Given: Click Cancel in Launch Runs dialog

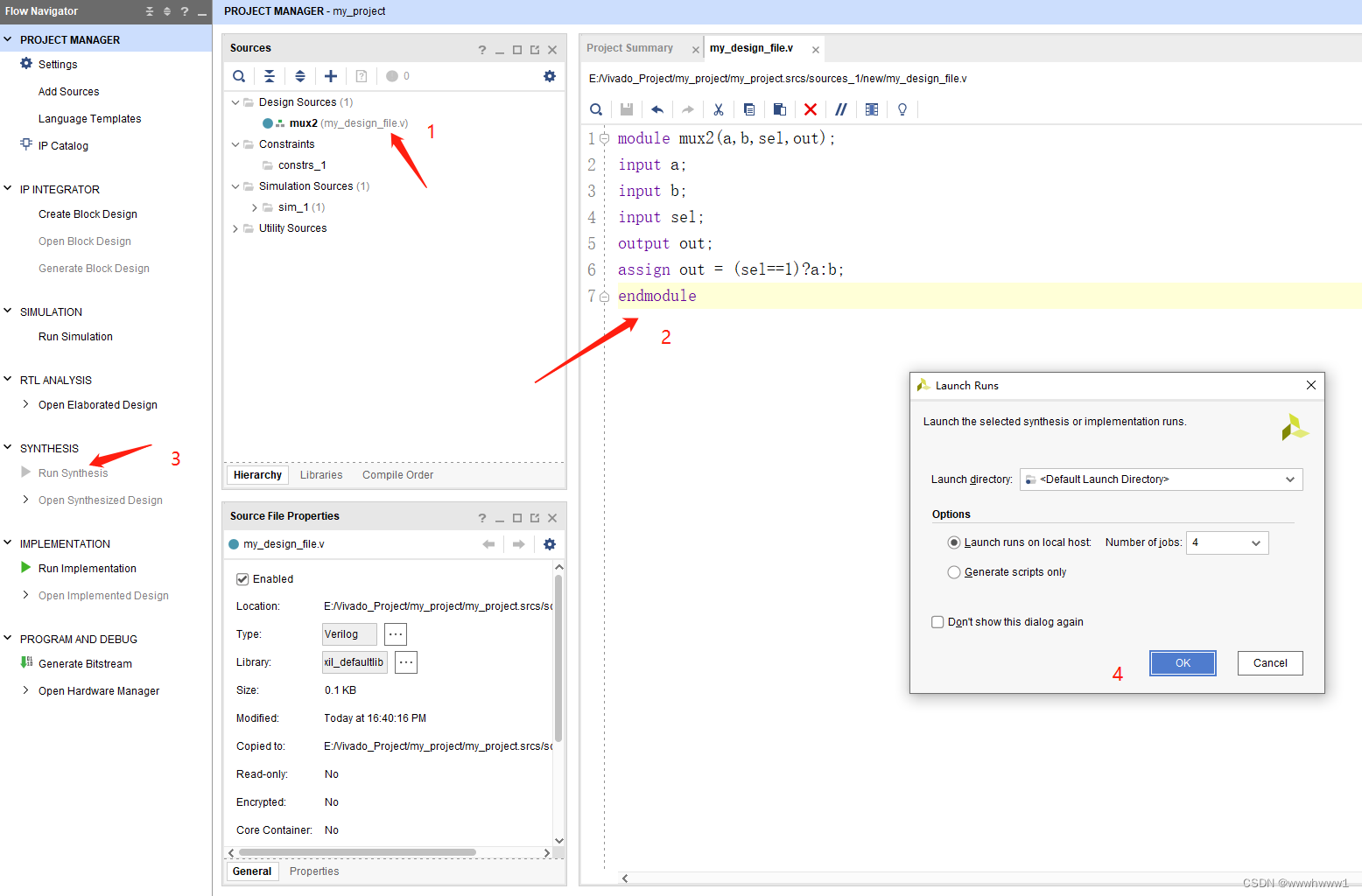Looking at the screenshot, I should (x=1270, y=663).
